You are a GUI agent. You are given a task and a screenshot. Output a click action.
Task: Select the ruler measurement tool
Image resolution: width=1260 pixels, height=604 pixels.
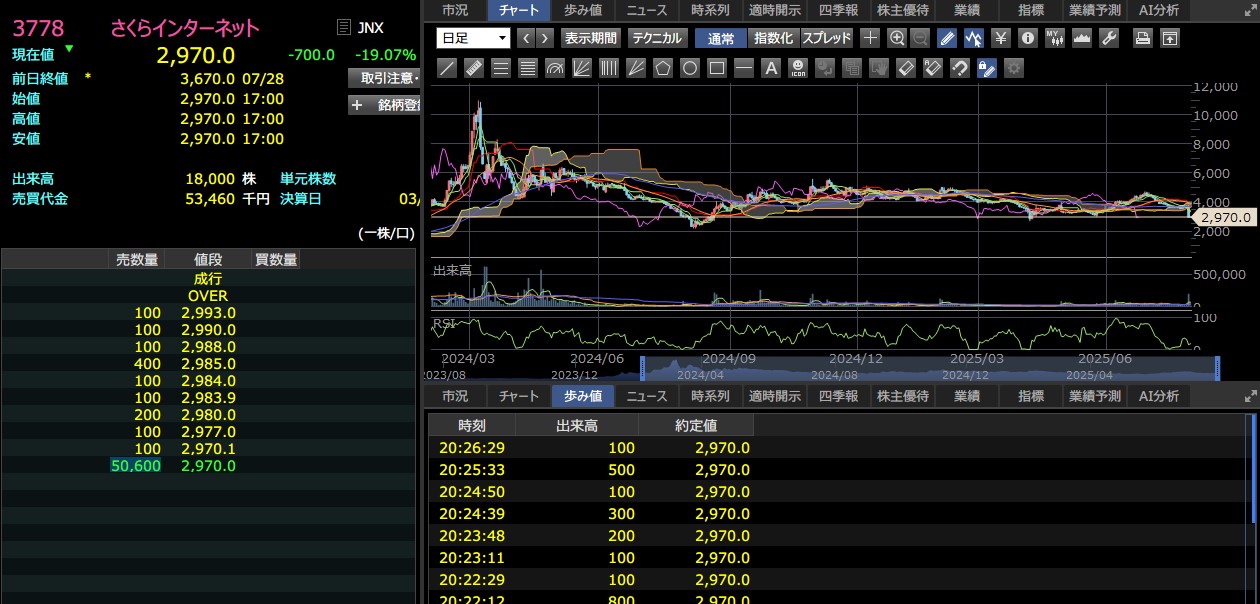(474, 68)
